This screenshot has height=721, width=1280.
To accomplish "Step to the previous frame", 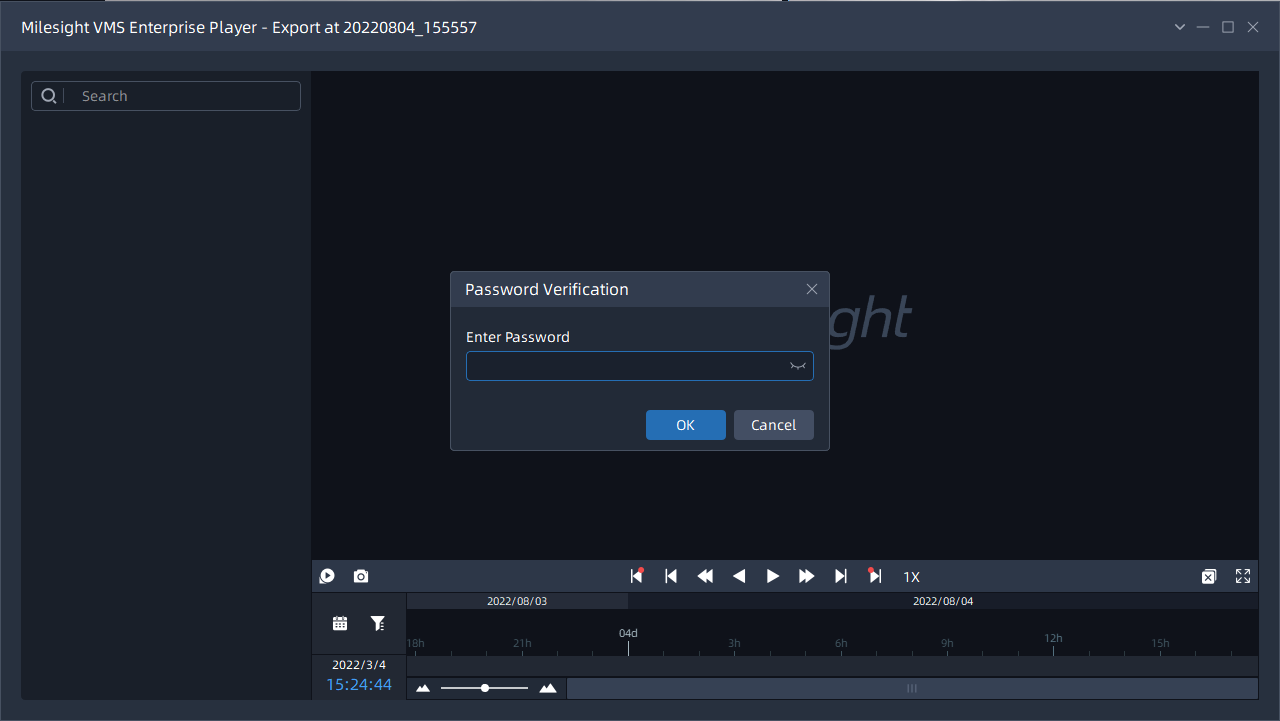I will 671,576.
